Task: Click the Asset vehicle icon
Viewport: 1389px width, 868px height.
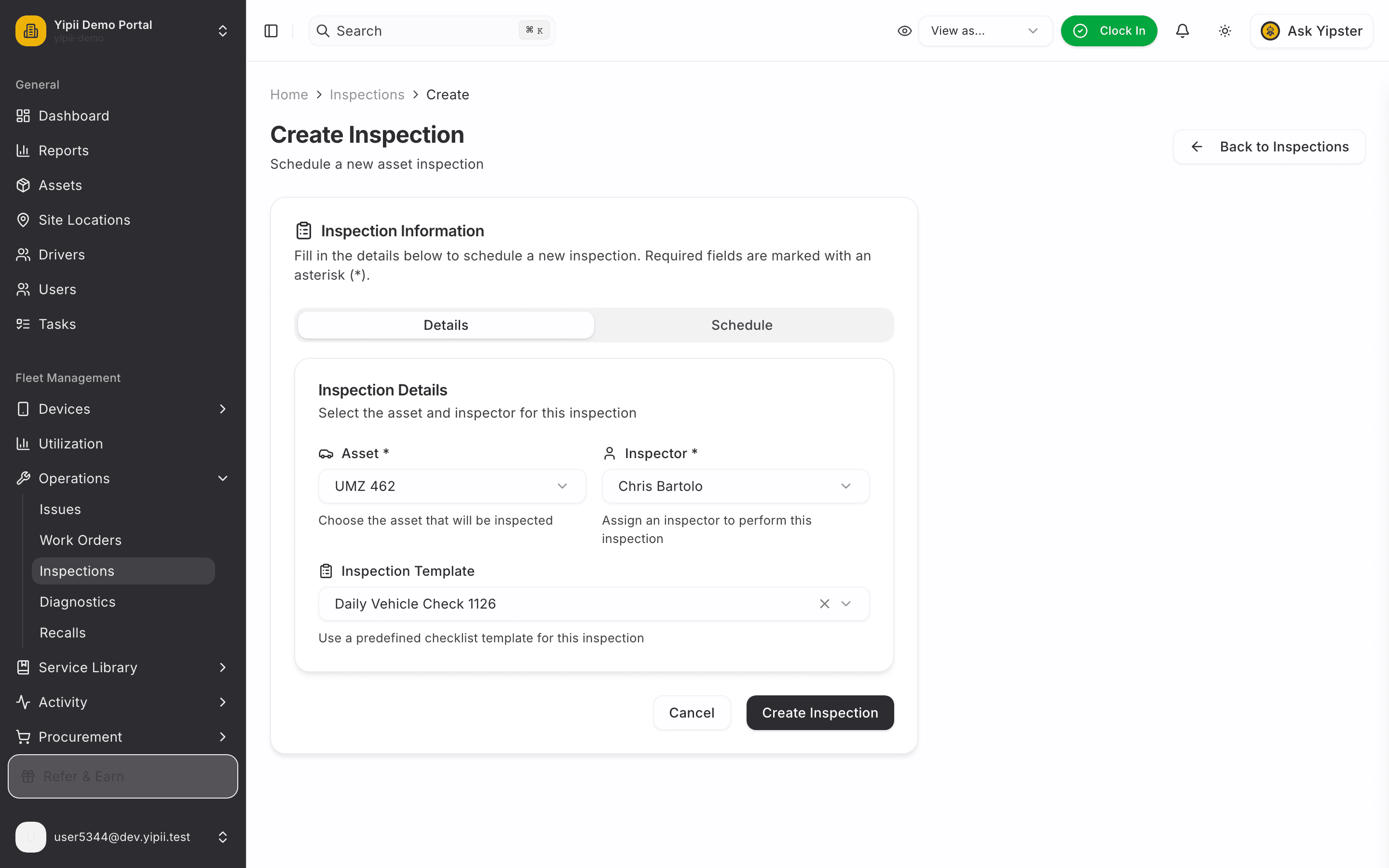Action: tap(326, 453)
